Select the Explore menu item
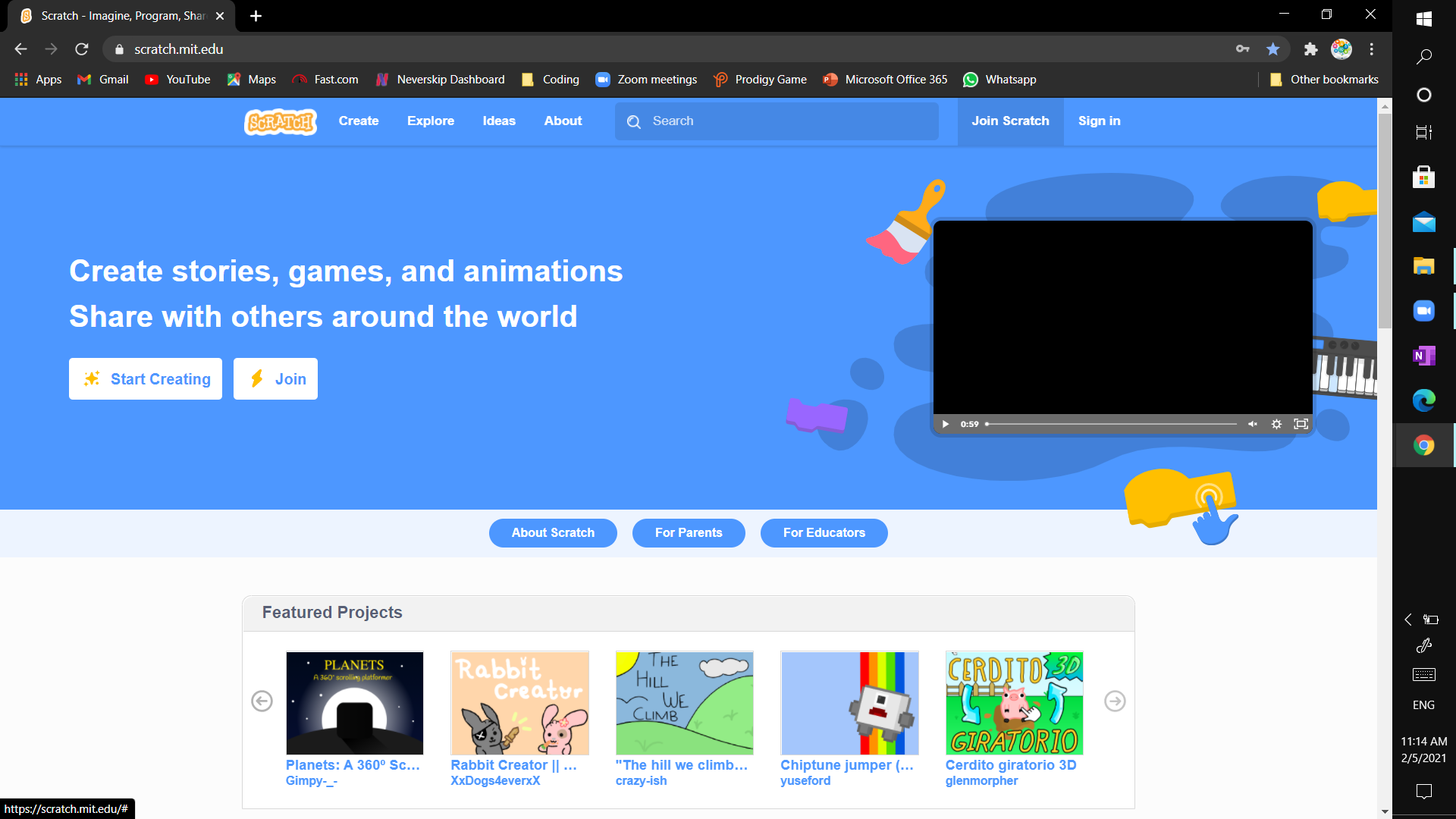 coord(431,121)
